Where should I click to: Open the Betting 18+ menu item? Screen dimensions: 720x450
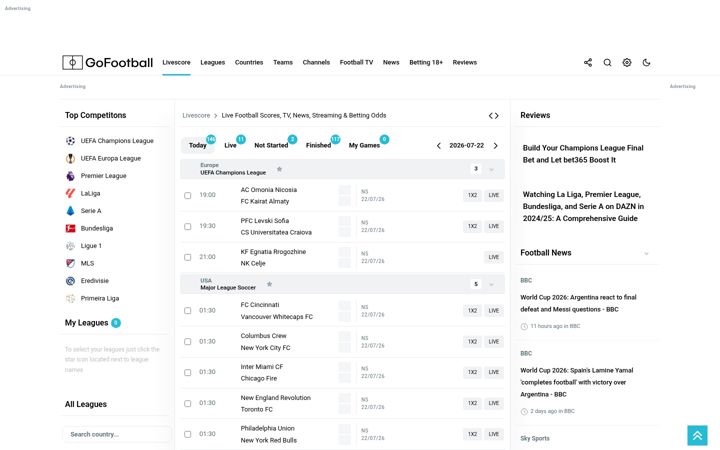[426, 62]
